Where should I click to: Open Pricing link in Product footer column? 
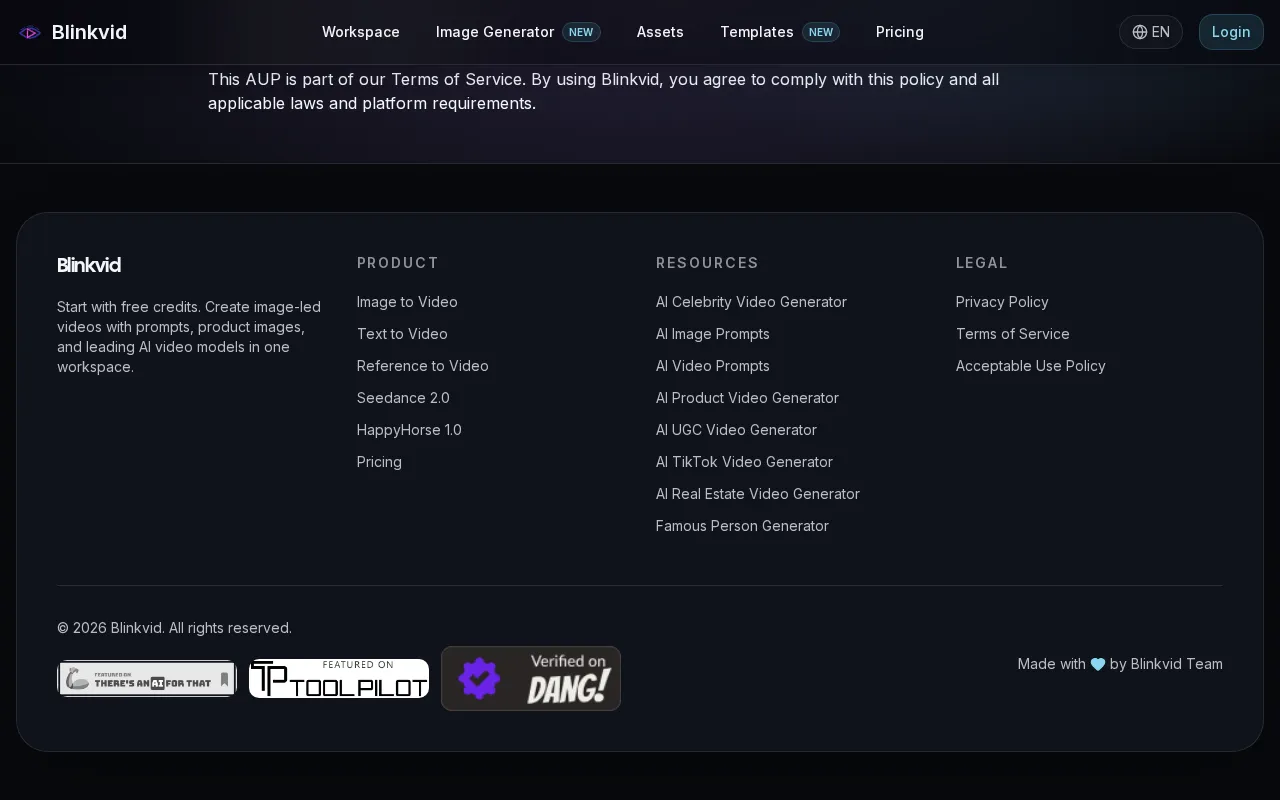[x=379, y=462]
